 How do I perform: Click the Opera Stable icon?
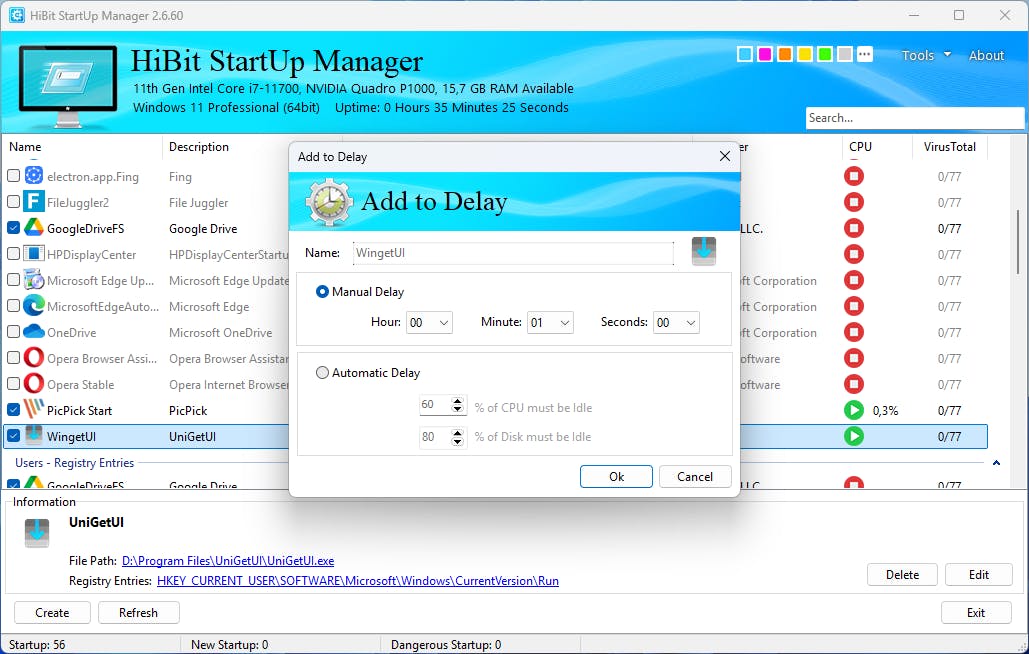coord(33,384)
